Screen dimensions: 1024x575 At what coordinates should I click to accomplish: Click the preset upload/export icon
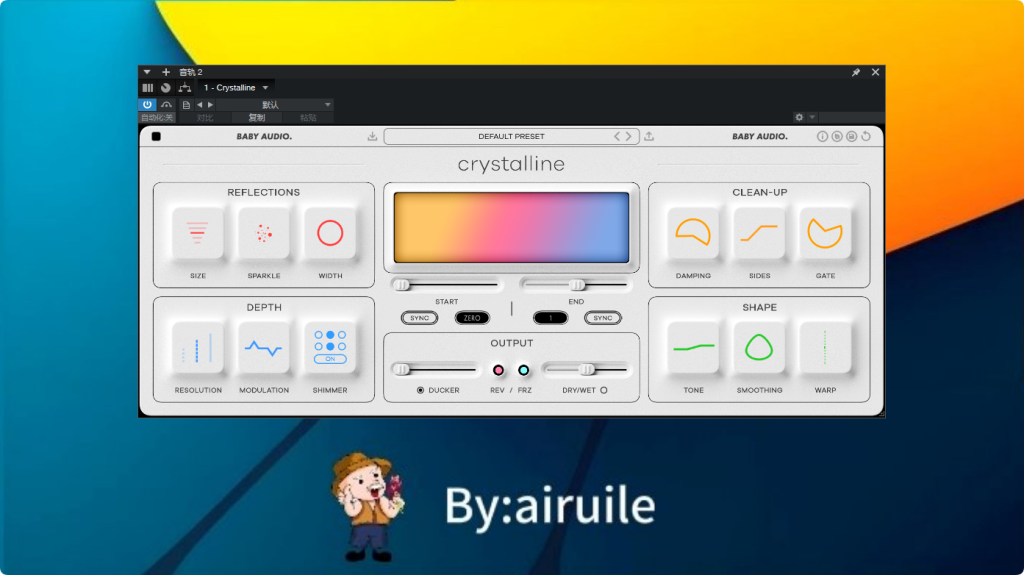pos(649,137)
